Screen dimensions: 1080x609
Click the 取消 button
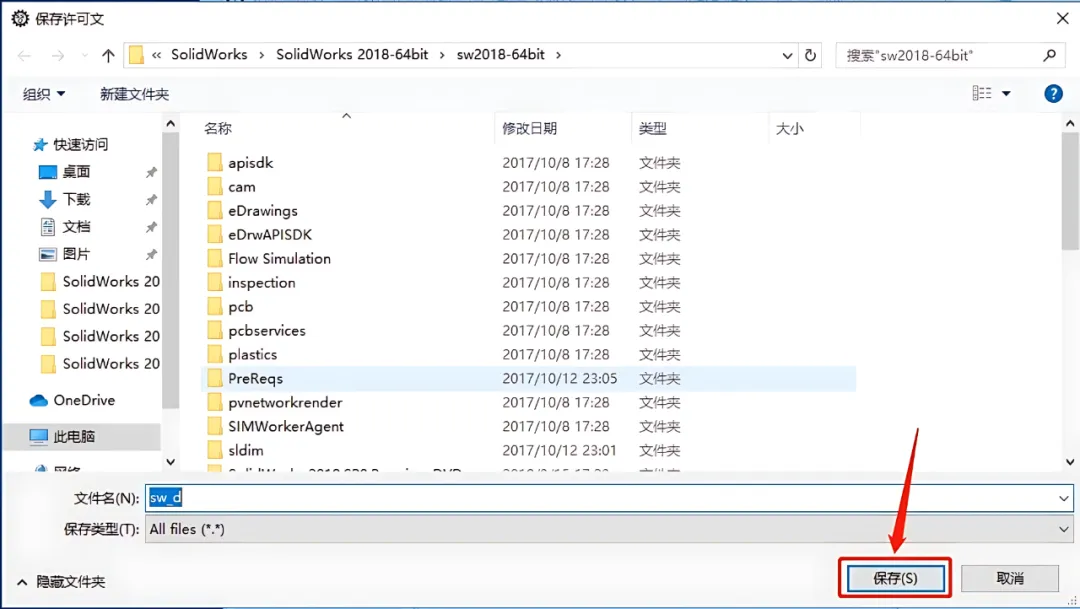(1010, 578)
